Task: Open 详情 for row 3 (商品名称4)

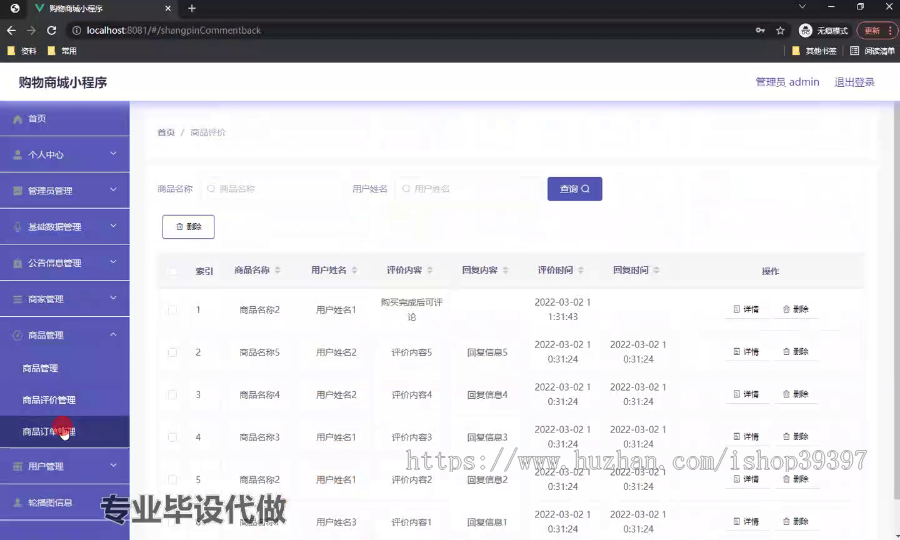Action: [x=746, y=394]
